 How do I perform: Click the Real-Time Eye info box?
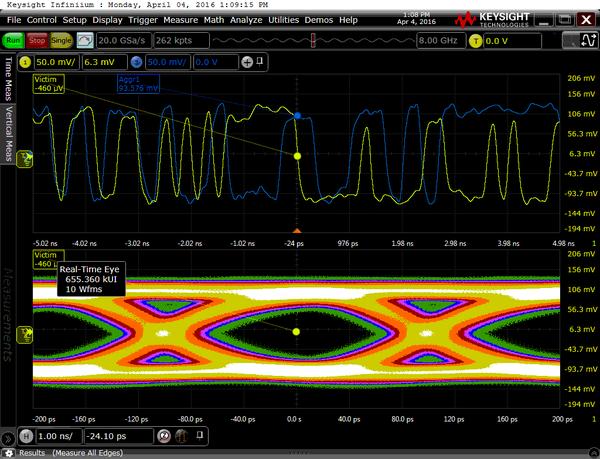point(91,279)
